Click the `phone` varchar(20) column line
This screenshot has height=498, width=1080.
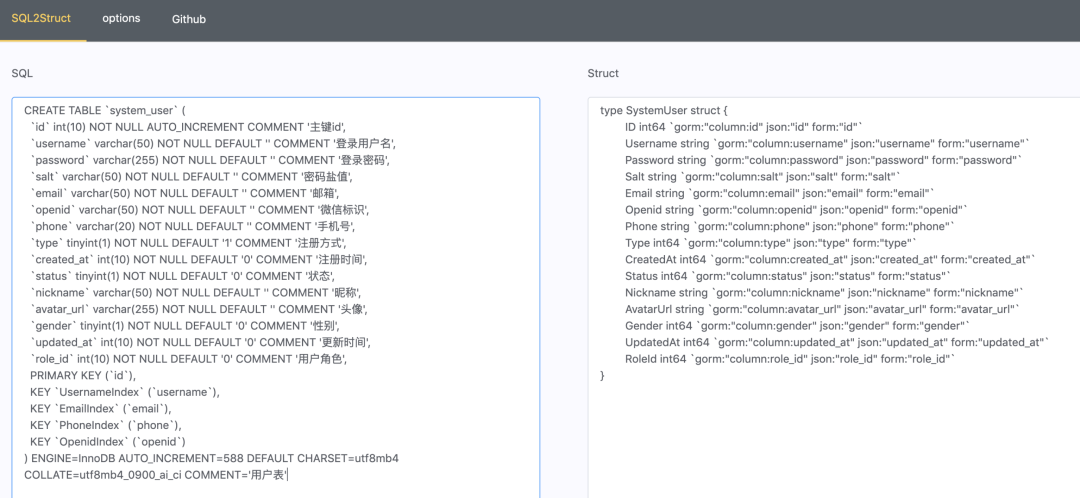194,226
